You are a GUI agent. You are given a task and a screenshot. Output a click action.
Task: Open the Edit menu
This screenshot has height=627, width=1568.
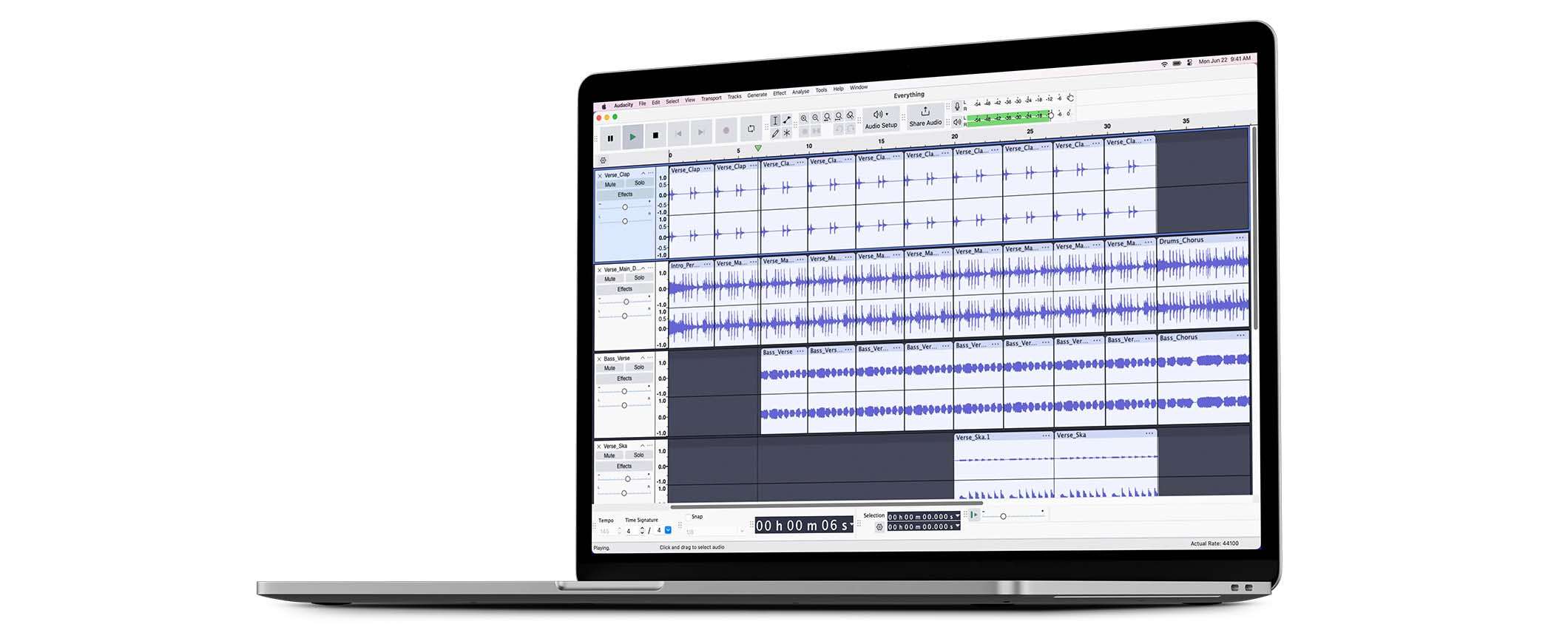click(x=655, y=103)
